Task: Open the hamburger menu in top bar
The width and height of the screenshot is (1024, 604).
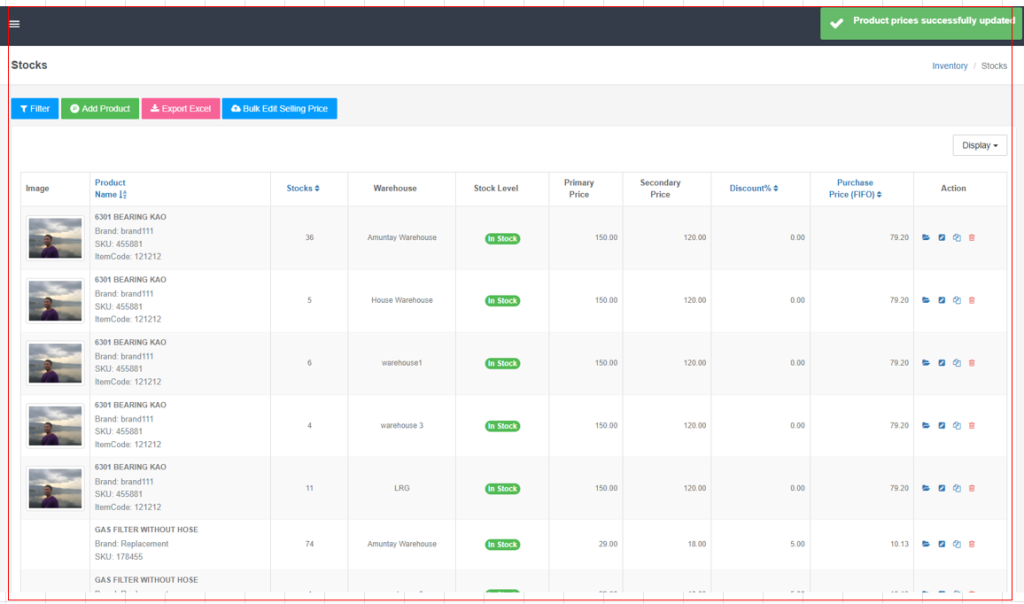Action: (14, 24)
